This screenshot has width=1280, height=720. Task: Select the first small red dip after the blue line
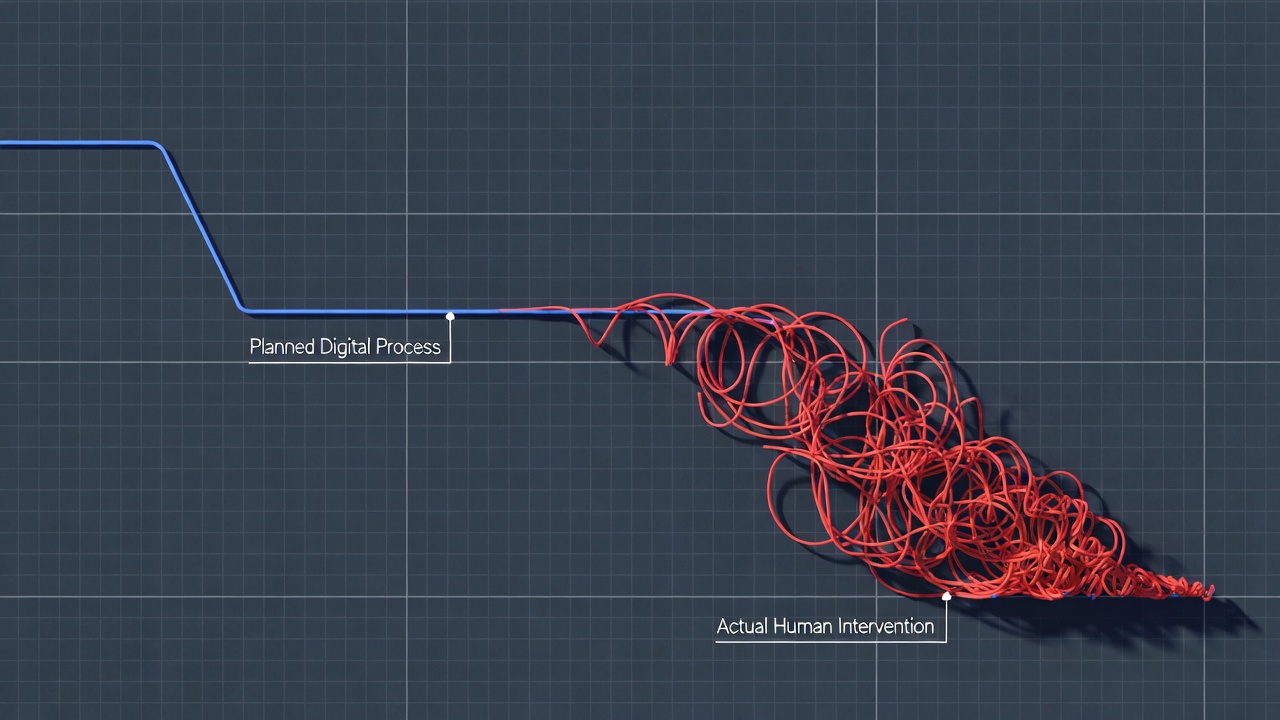(x=597, y=342)
